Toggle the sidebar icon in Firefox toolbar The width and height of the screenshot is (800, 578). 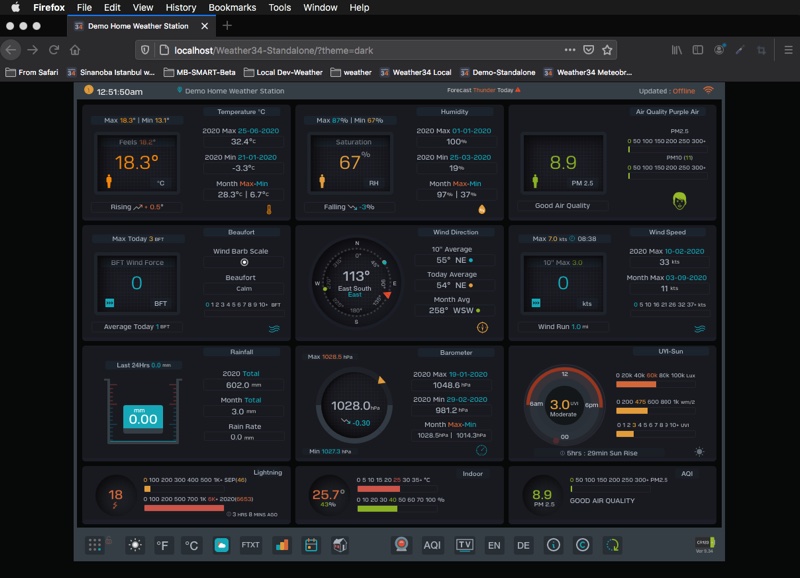tap(697, 49)
